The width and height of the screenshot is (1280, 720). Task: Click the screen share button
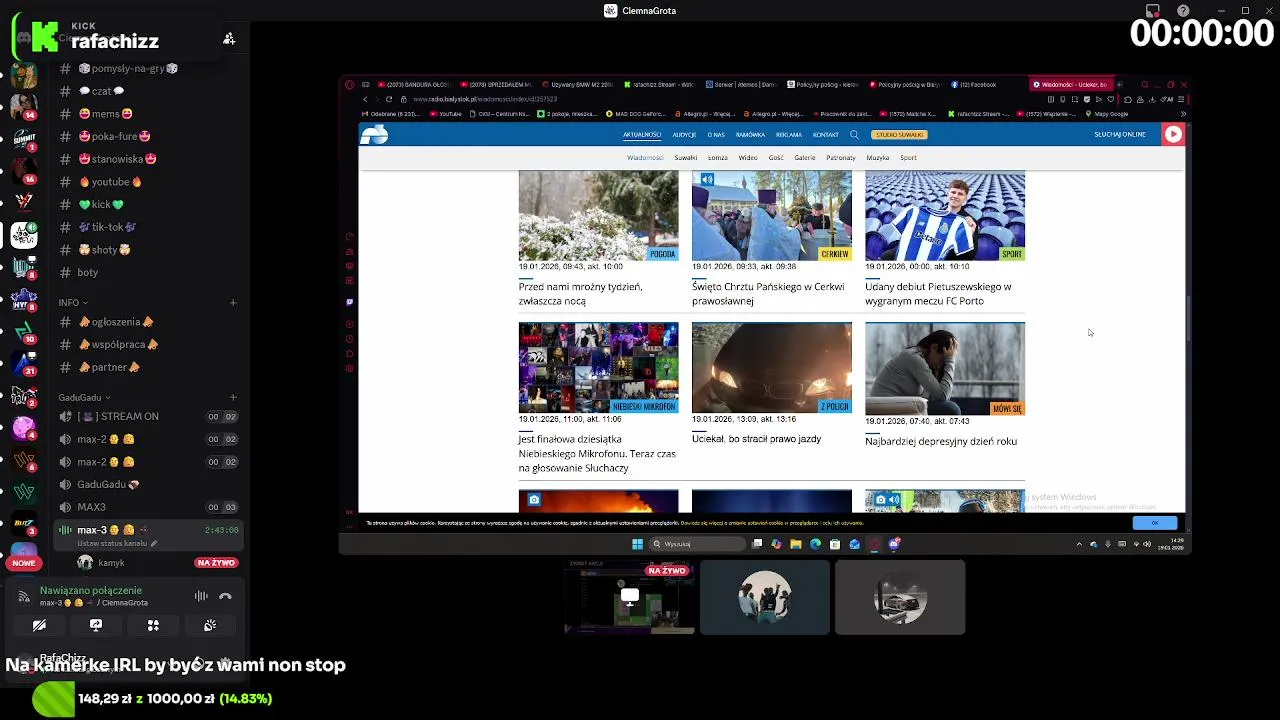96,625
